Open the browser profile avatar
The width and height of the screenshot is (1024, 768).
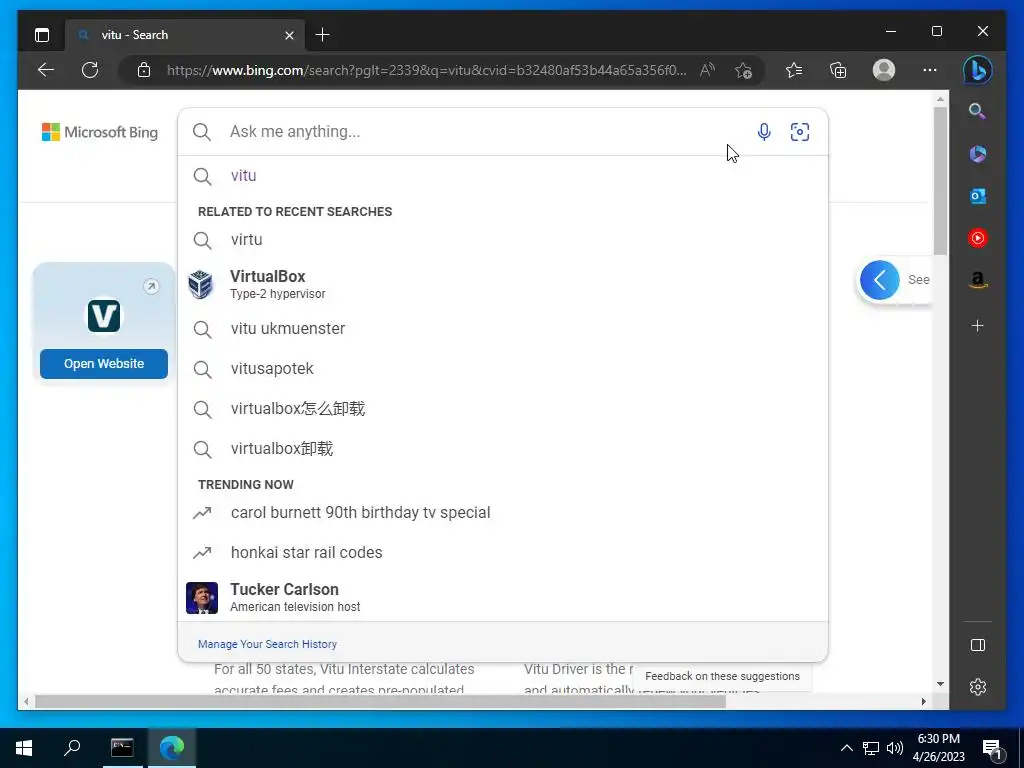pos(884,70)
